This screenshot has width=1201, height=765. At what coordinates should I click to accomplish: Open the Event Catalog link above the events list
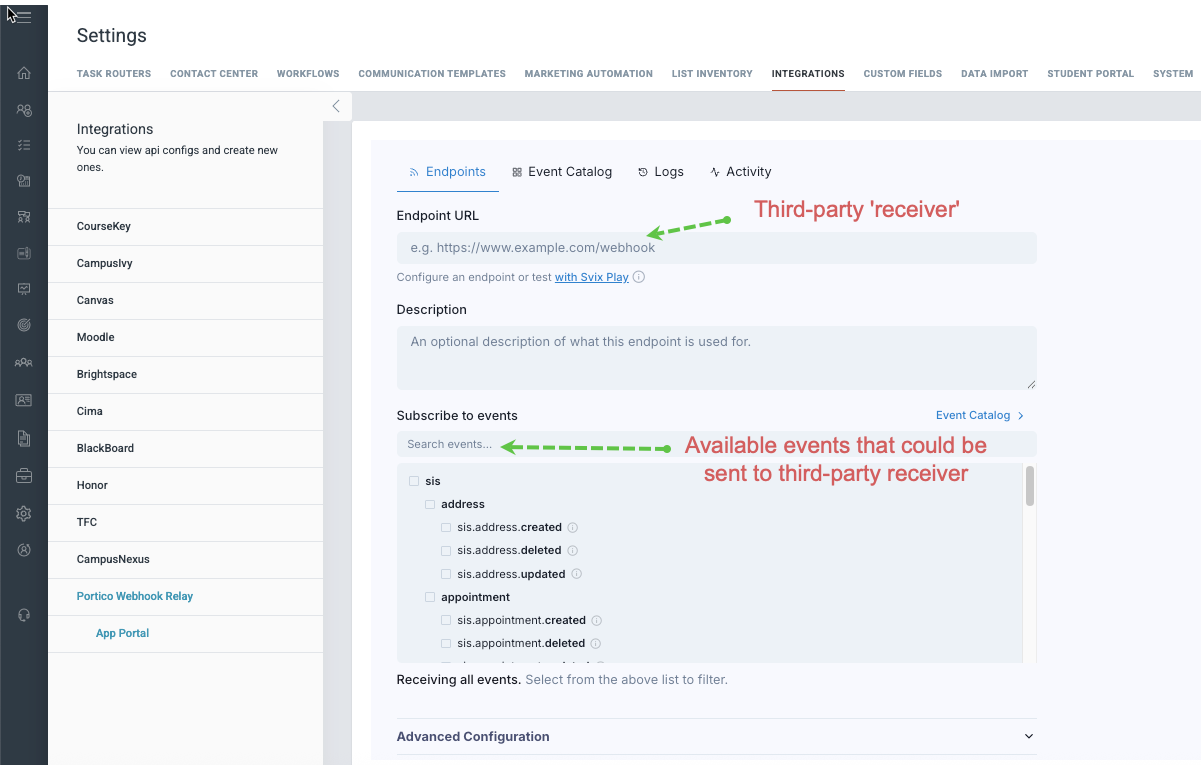980,415
